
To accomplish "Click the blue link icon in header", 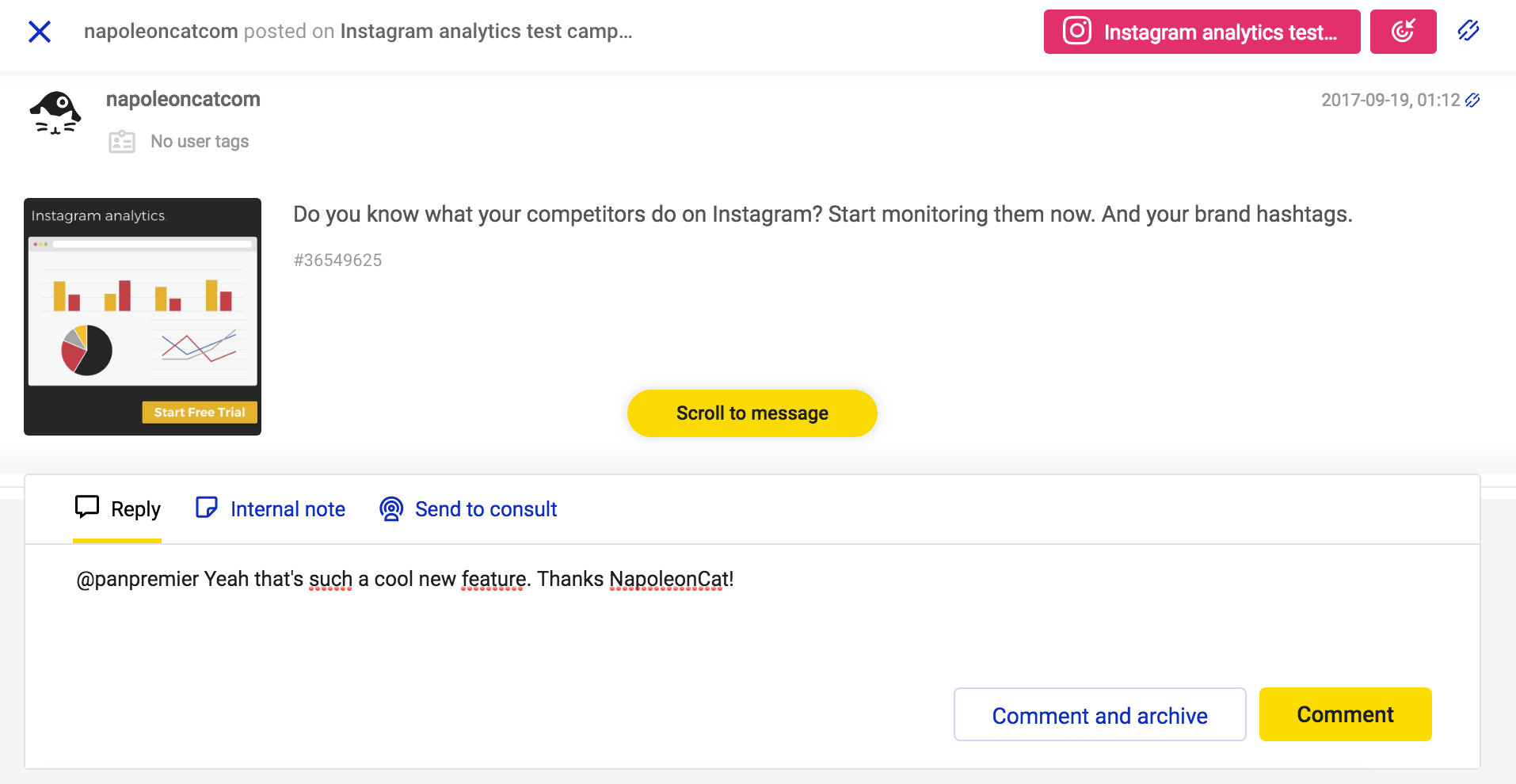I will click(1468, 31).
